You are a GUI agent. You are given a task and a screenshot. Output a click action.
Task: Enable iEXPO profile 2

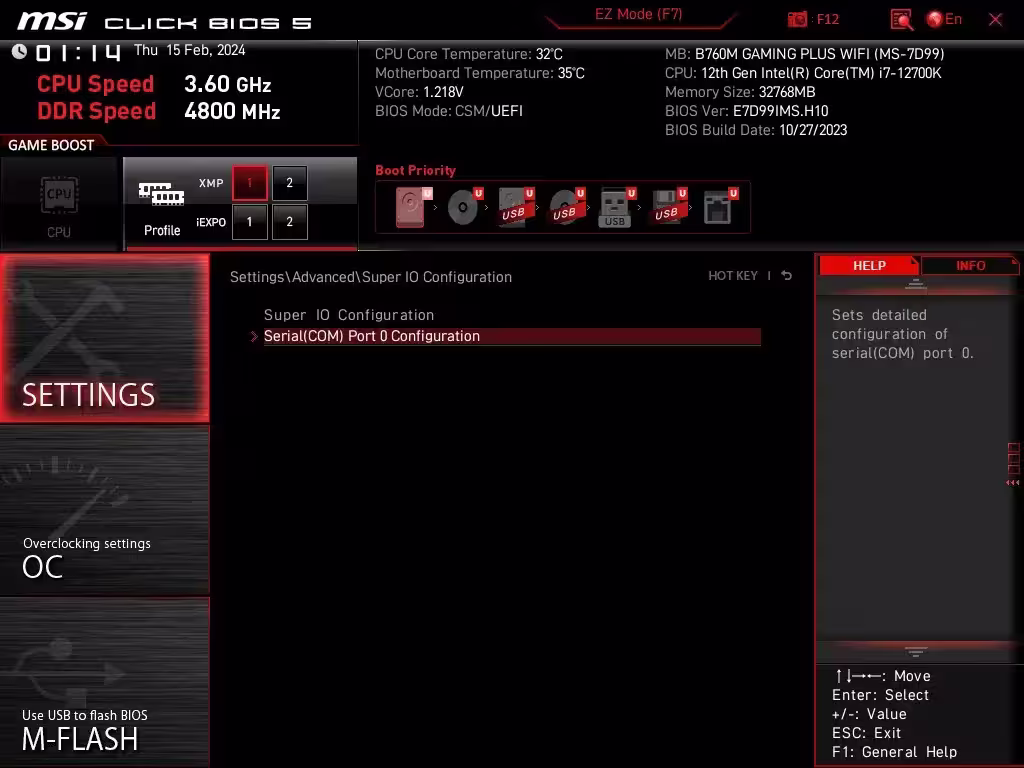tap(289, 222)
